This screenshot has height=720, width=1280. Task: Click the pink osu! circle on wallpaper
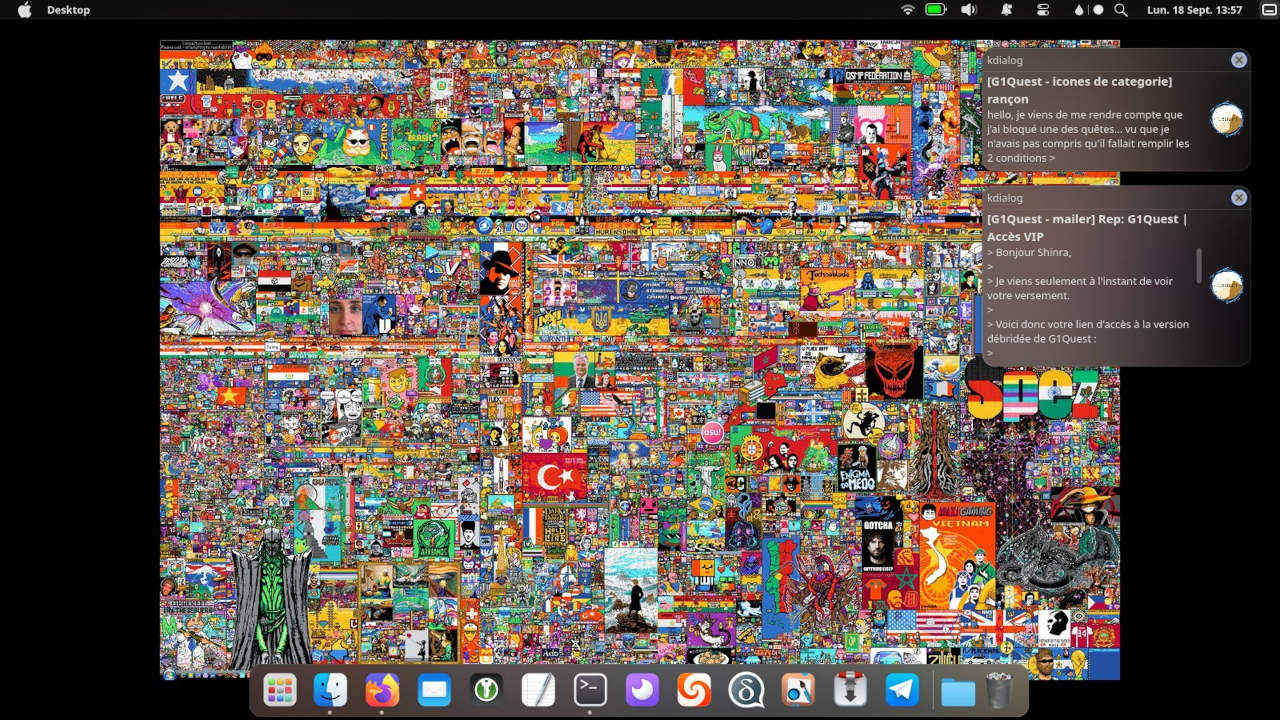(x=712, y=432)
